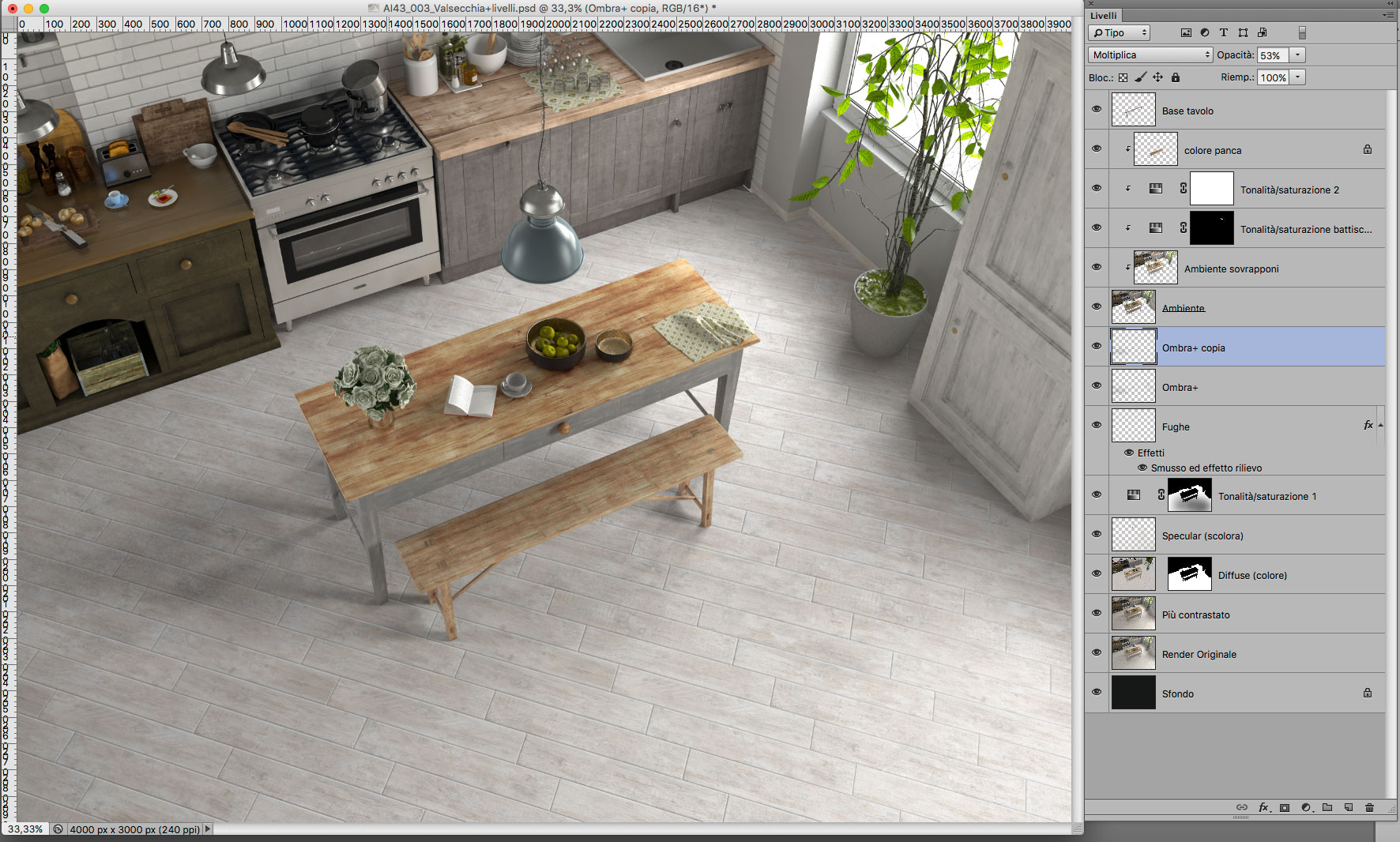The height and width of the screenshot is (842, 1400).
Task: Click the zoom percentage field 33,33%
Action: pyautogui.click(x=25, y=829)
